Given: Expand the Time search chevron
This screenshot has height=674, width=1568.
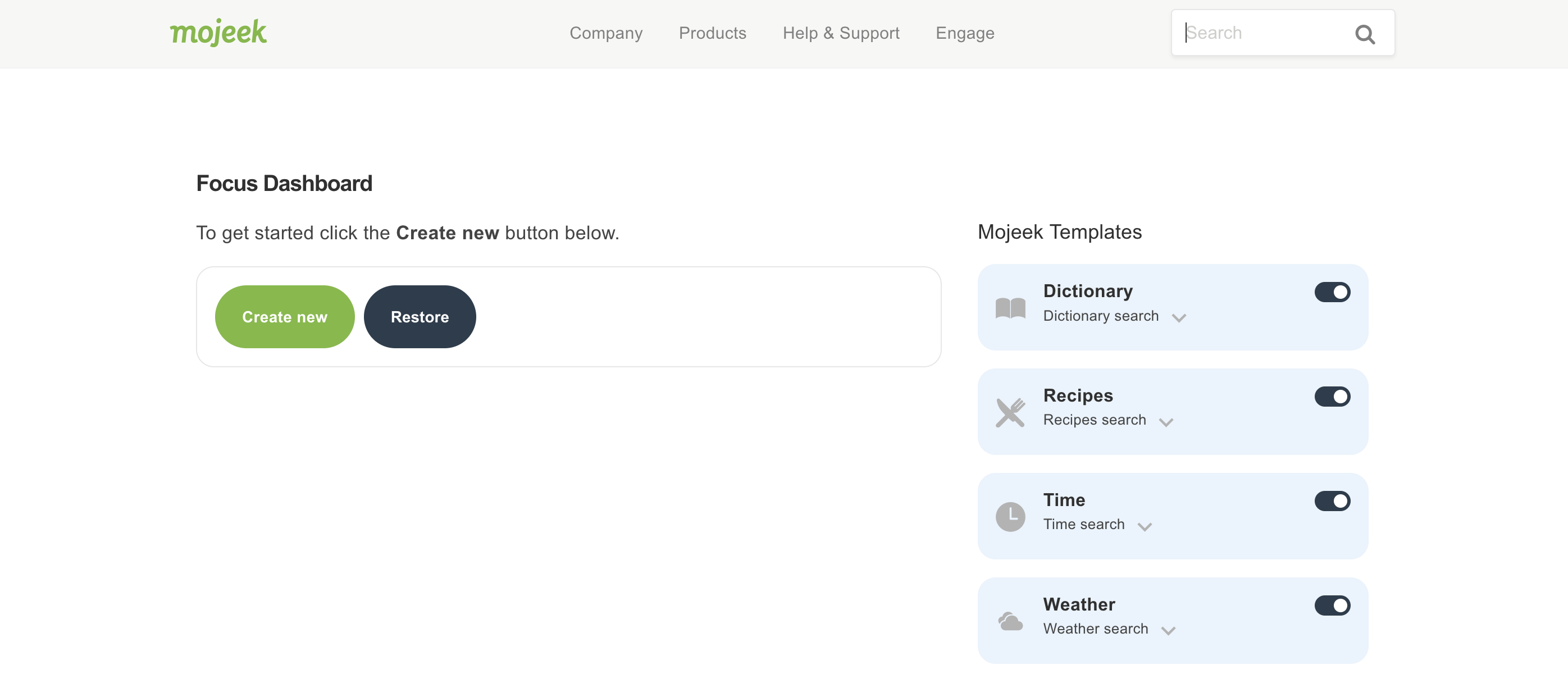Looking at the screenshot, I should 1145,527.
